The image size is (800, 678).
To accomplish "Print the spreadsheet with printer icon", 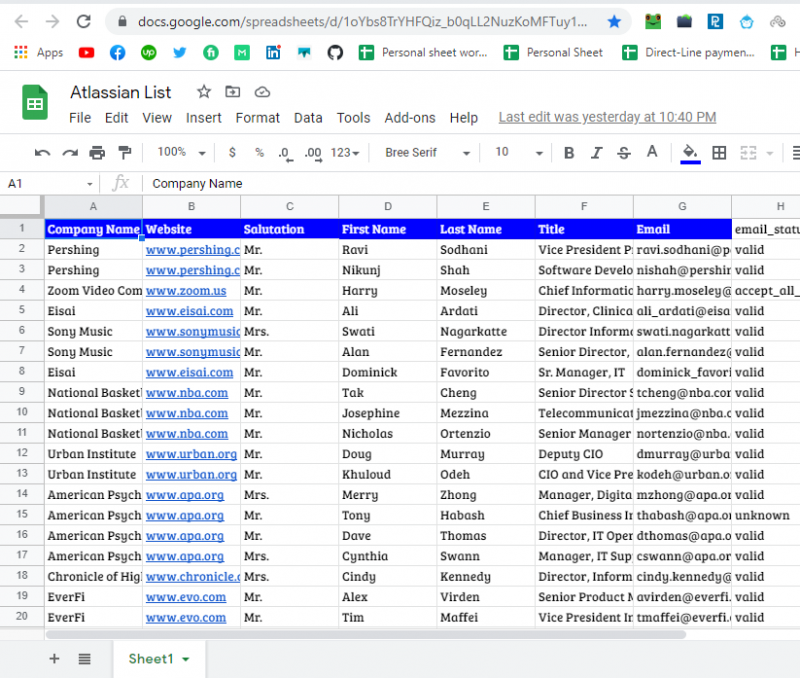I will (x=97, y=153).
